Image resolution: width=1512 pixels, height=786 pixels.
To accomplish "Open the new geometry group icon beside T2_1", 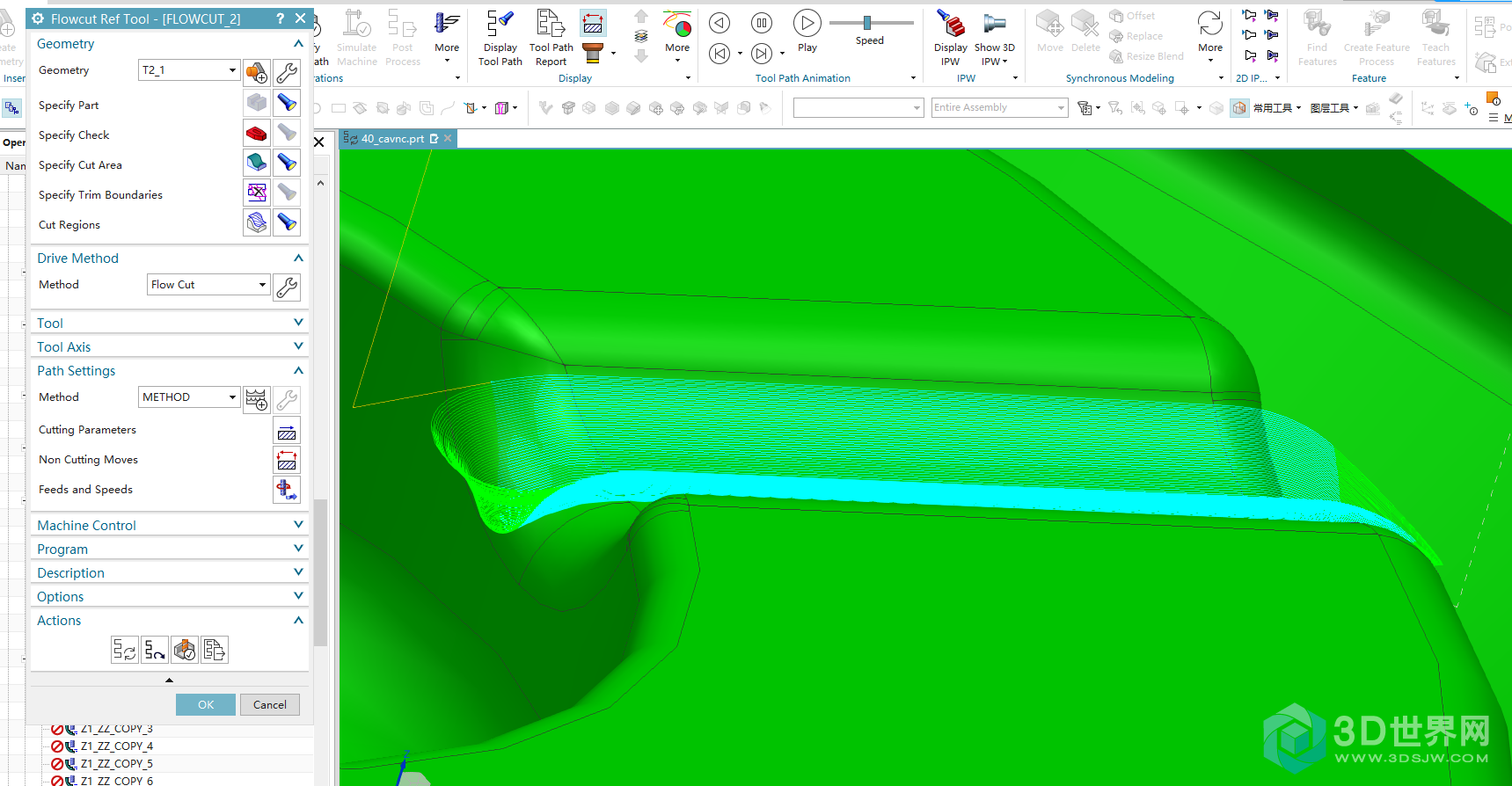I will tap(257, 72).
